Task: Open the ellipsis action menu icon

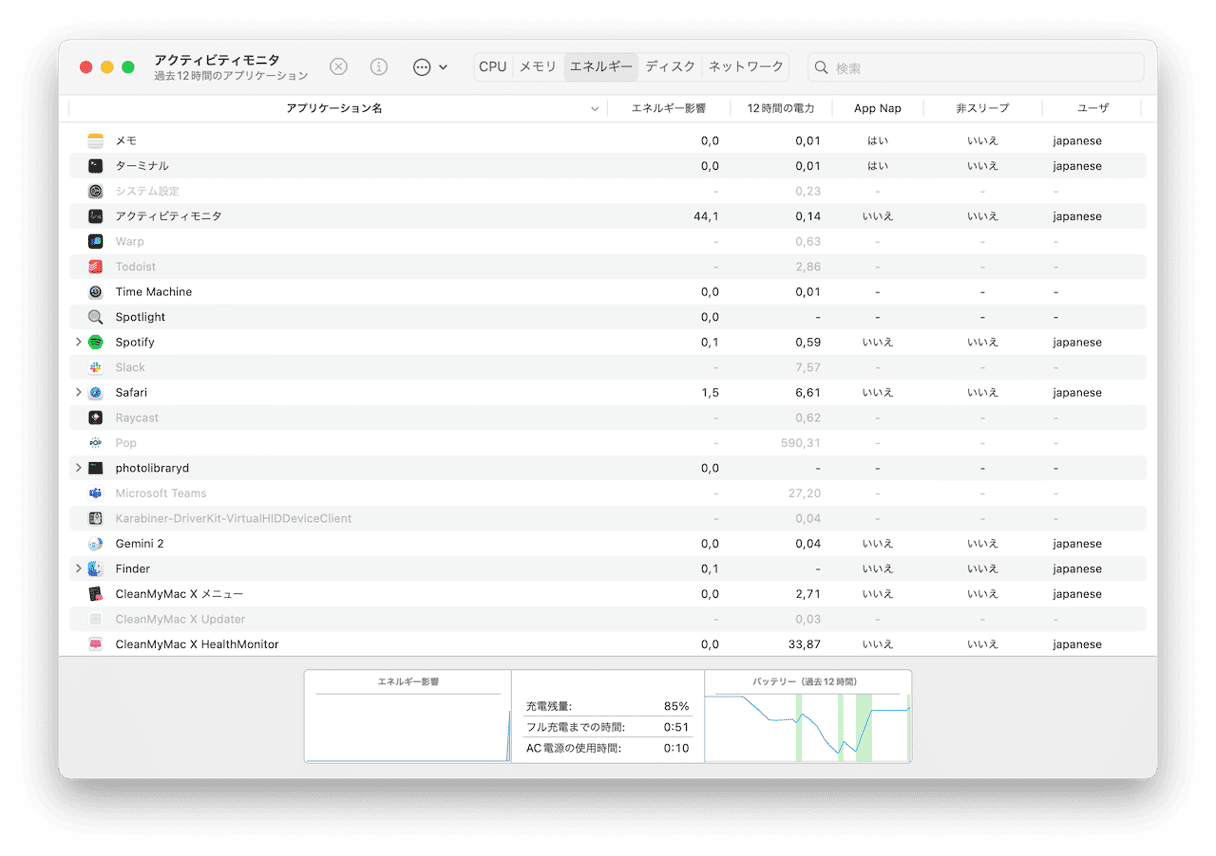Action: [x=422, y=67]
